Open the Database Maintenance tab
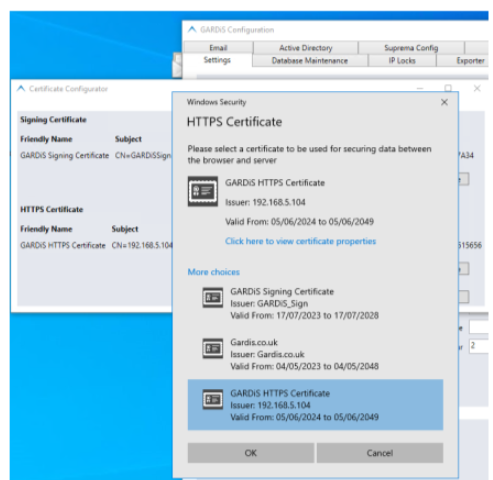The width and height of the screenshot is (493, 480). (310, 61)
